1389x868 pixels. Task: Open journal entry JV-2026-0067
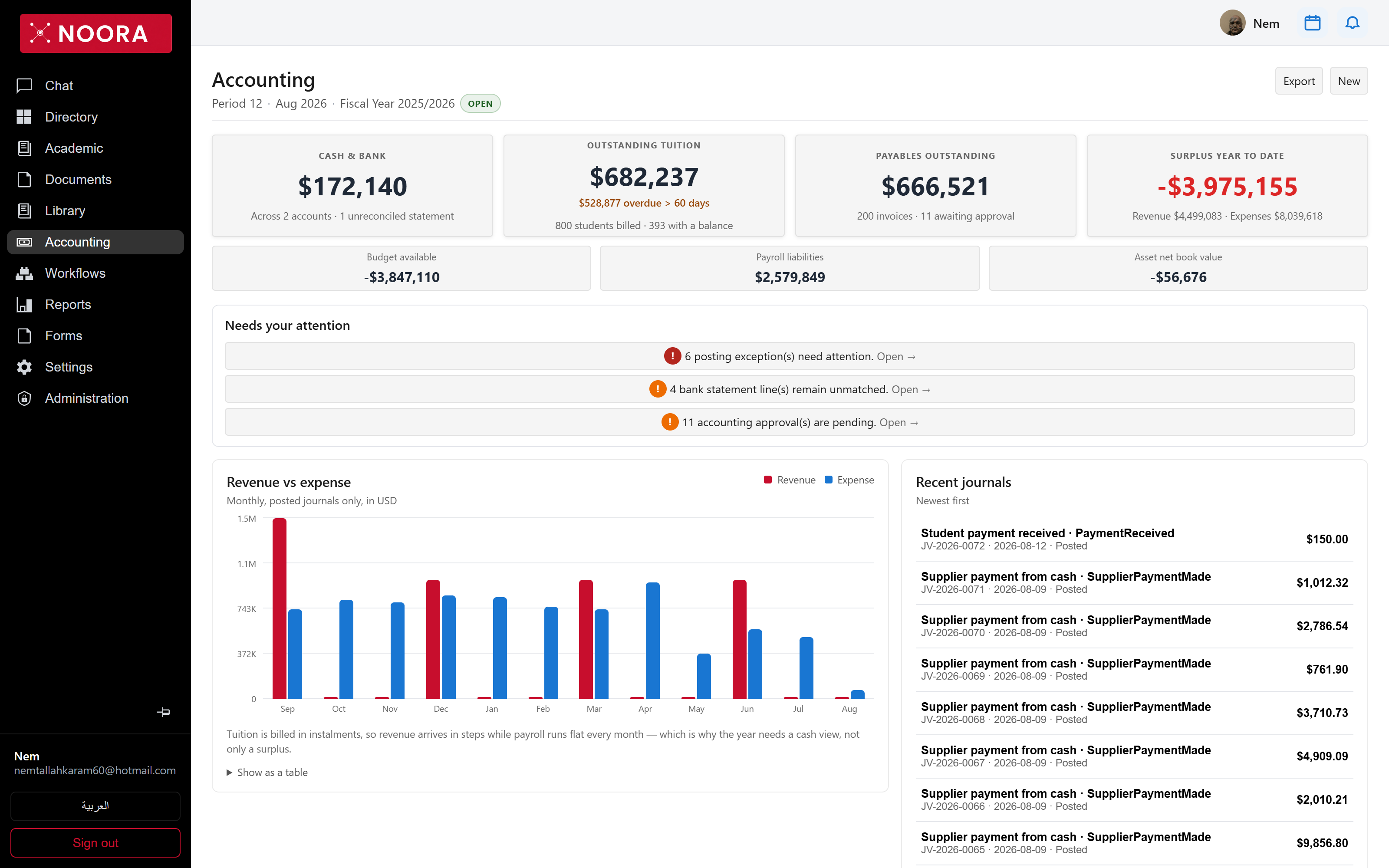(x=1134, y=756)
